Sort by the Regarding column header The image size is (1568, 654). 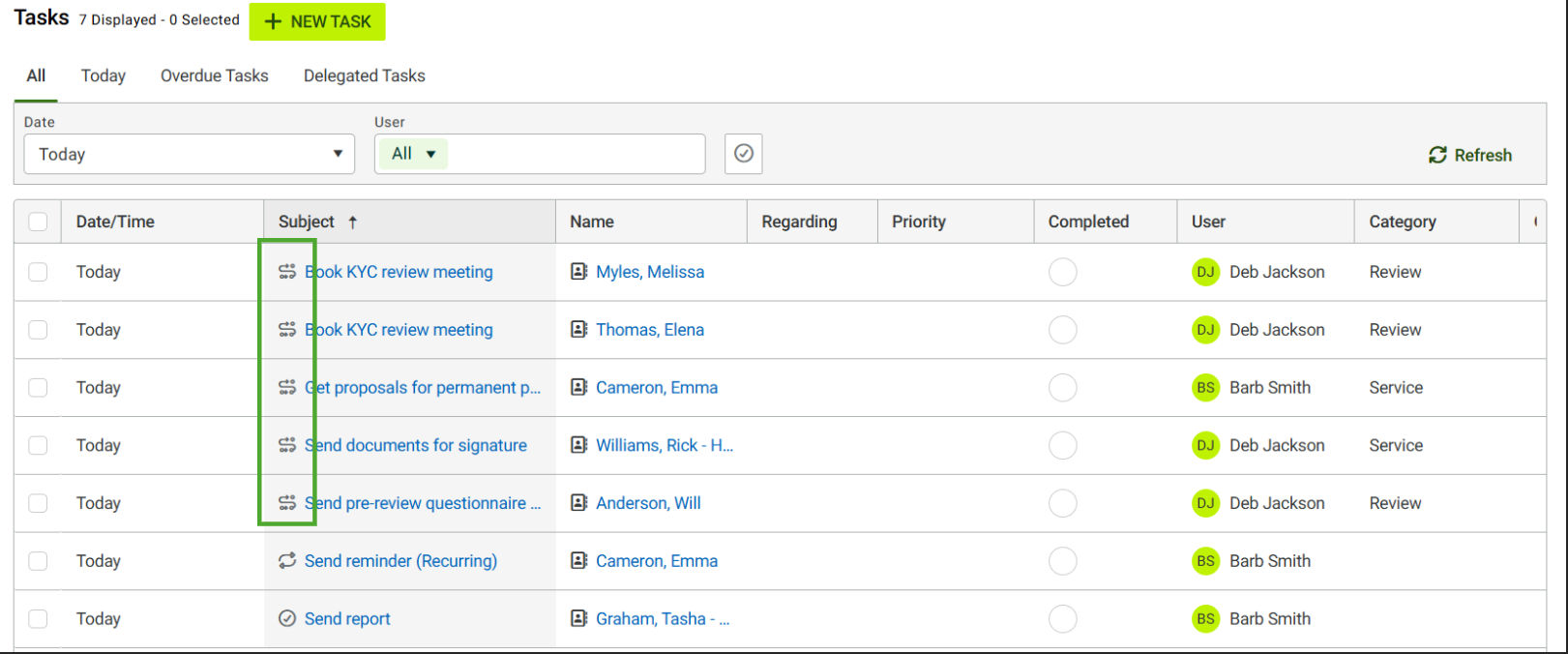tap(813, 222)
